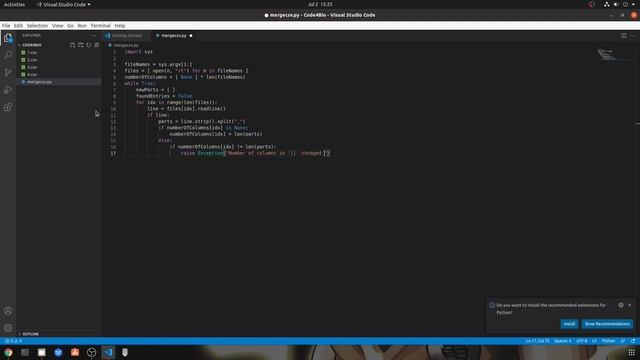Click the Spaces: 4 indentation indicator

[562, 341]
